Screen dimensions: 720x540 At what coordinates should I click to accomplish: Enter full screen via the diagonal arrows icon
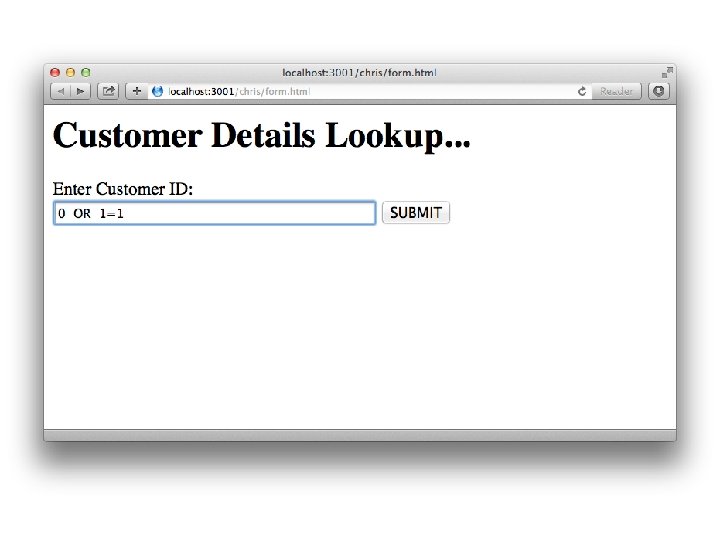(x=667, y=72)
